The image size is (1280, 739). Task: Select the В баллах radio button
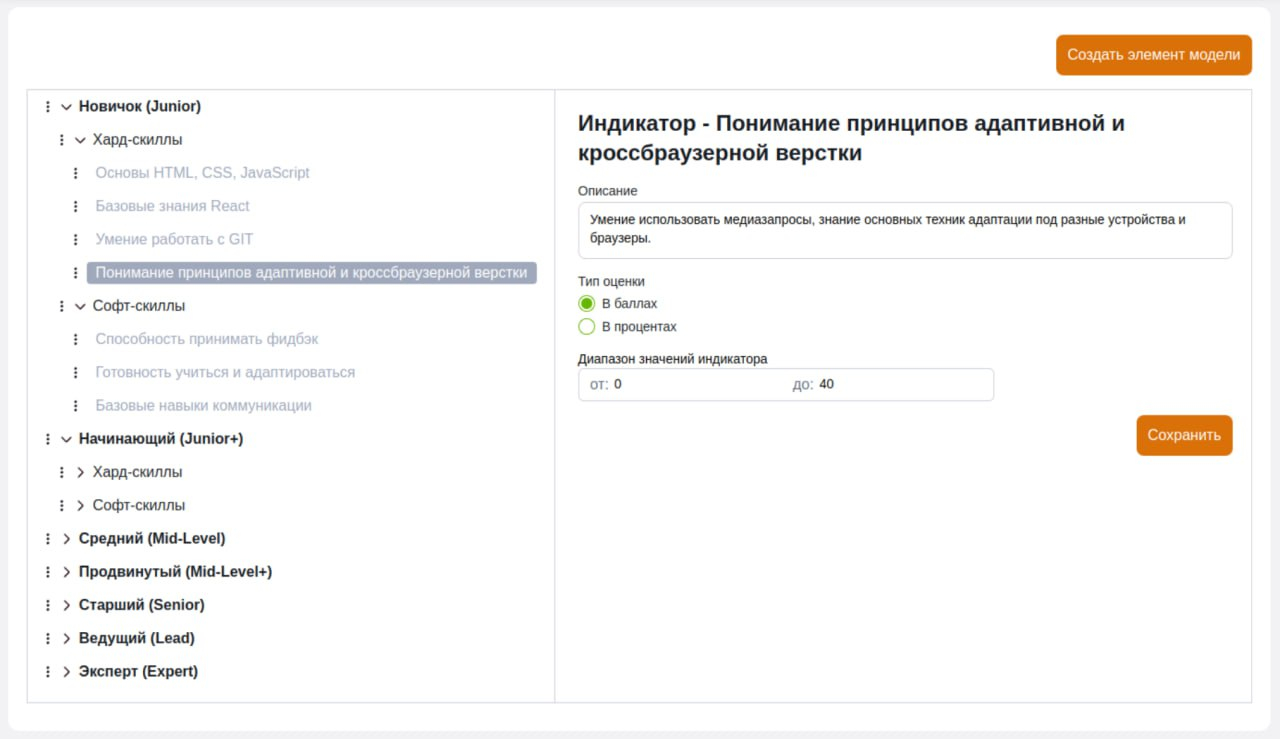[x=587, y=303]
